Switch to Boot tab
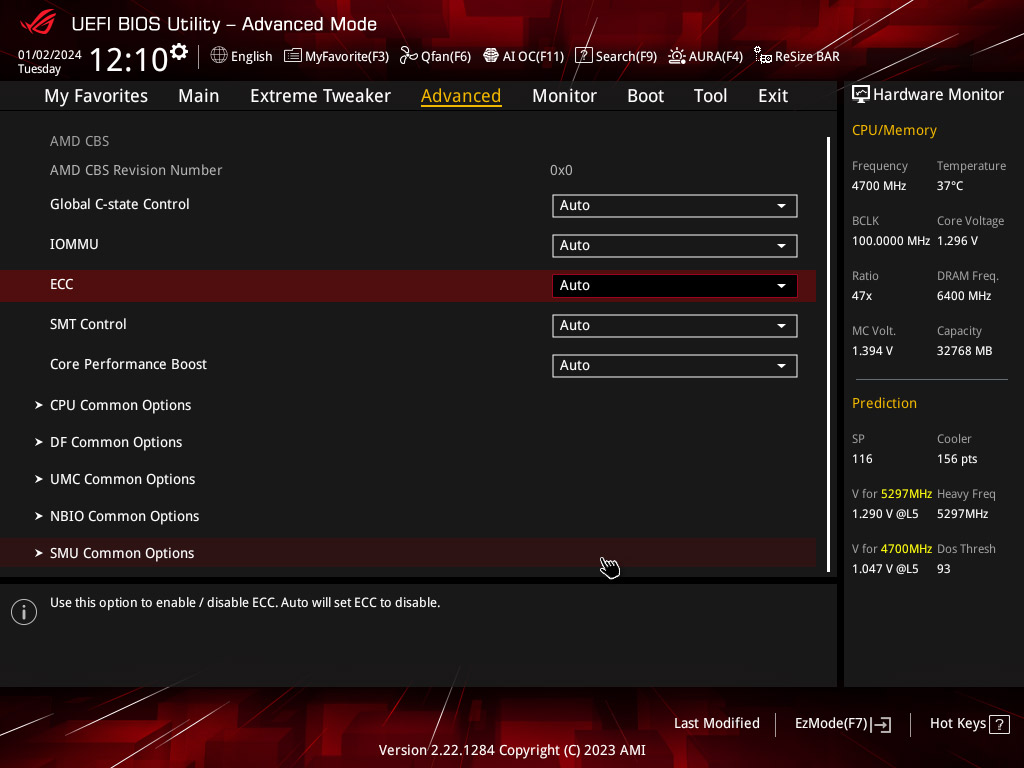1024x768 pixels. 645,96
